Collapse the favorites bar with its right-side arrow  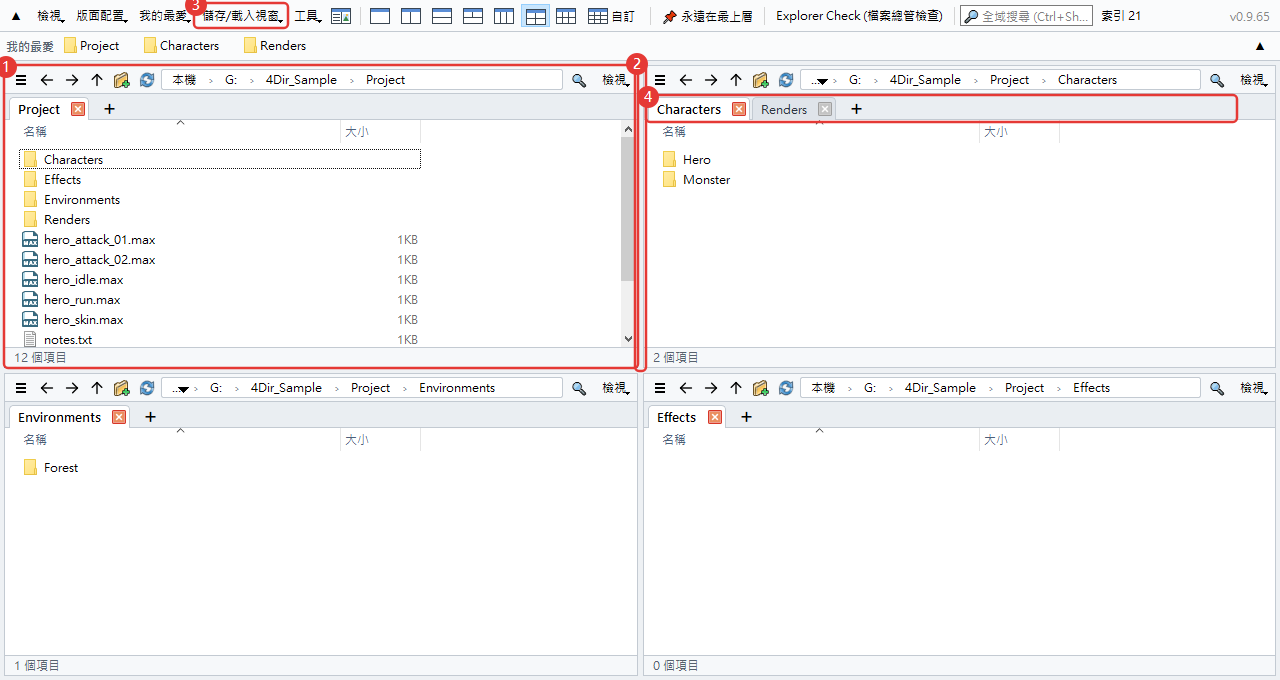coord(1259,46)
